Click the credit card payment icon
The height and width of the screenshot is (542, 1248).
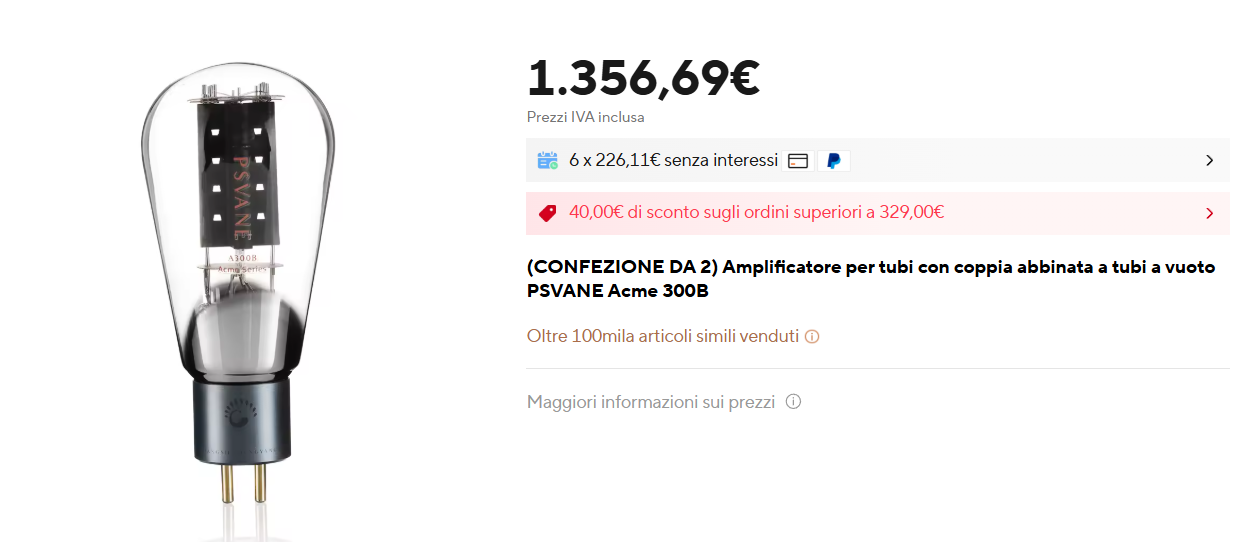tap(798, 161)
